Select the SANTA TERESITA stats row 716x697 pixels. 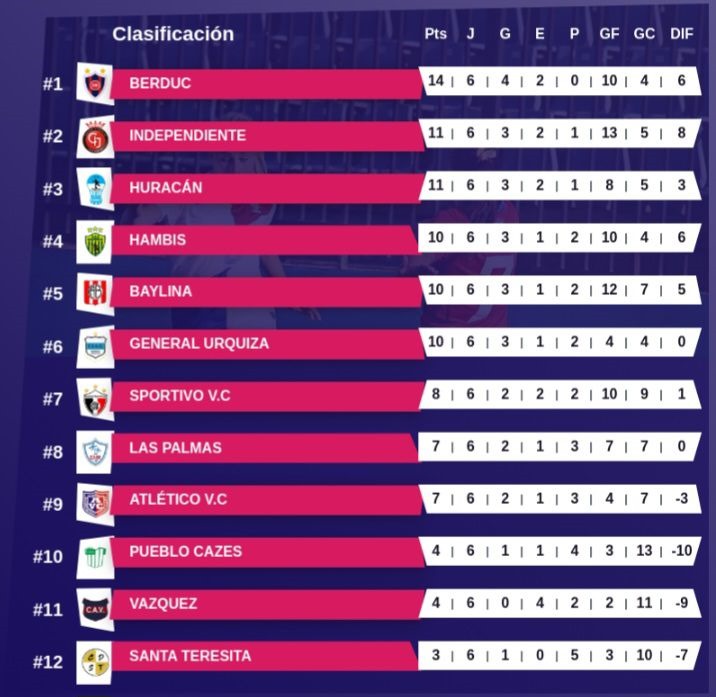click(558, 656)
